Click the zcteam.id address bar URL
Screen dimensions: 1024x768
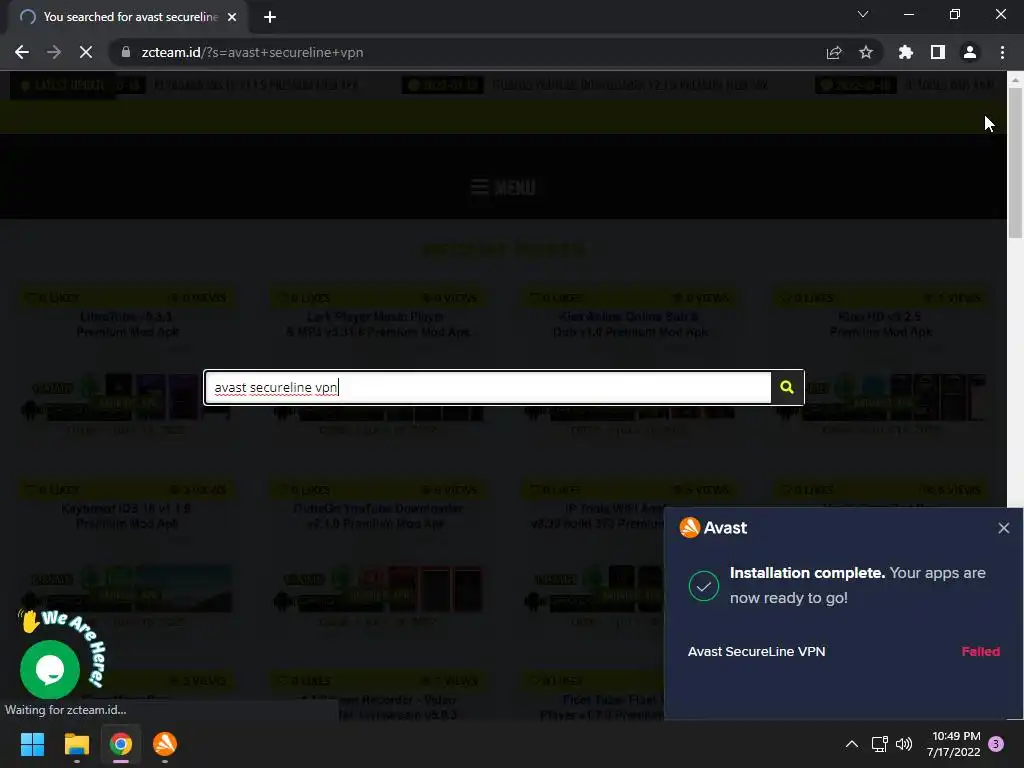[252, 52]
